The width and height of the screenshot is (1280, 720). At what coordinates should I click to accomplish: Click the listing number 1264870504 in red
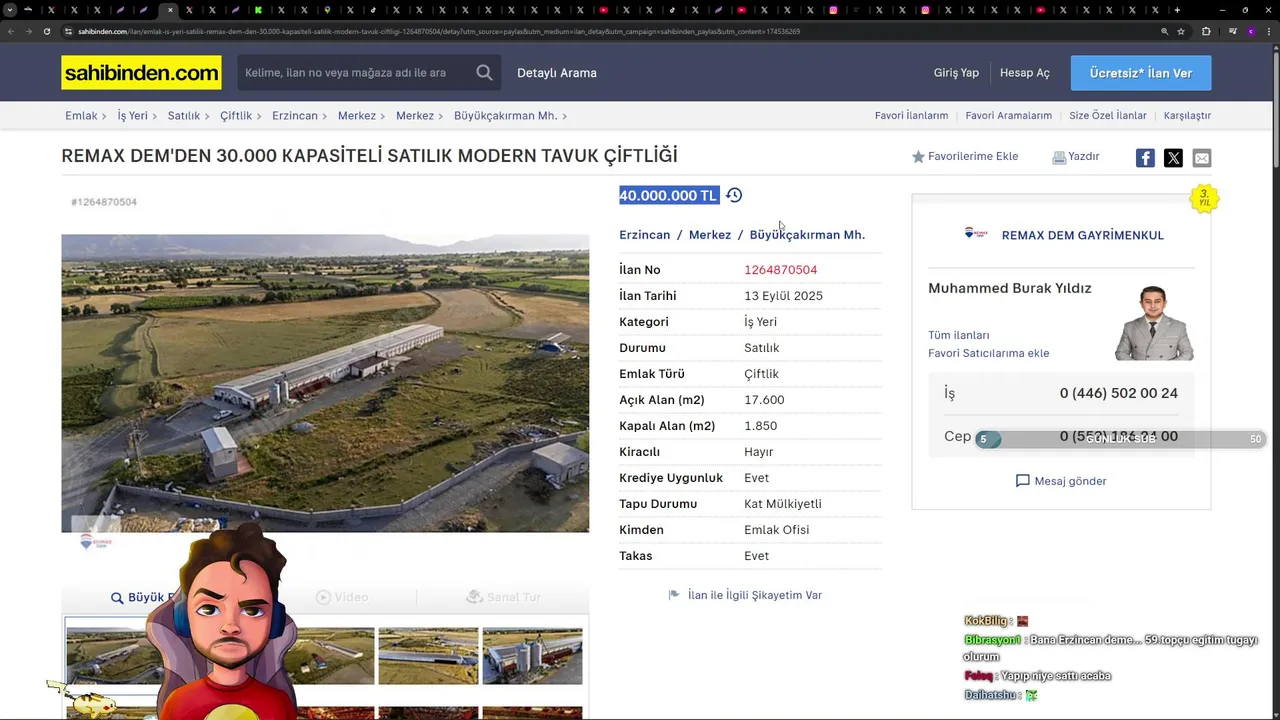pyautogui.click(x=780, y=270)
